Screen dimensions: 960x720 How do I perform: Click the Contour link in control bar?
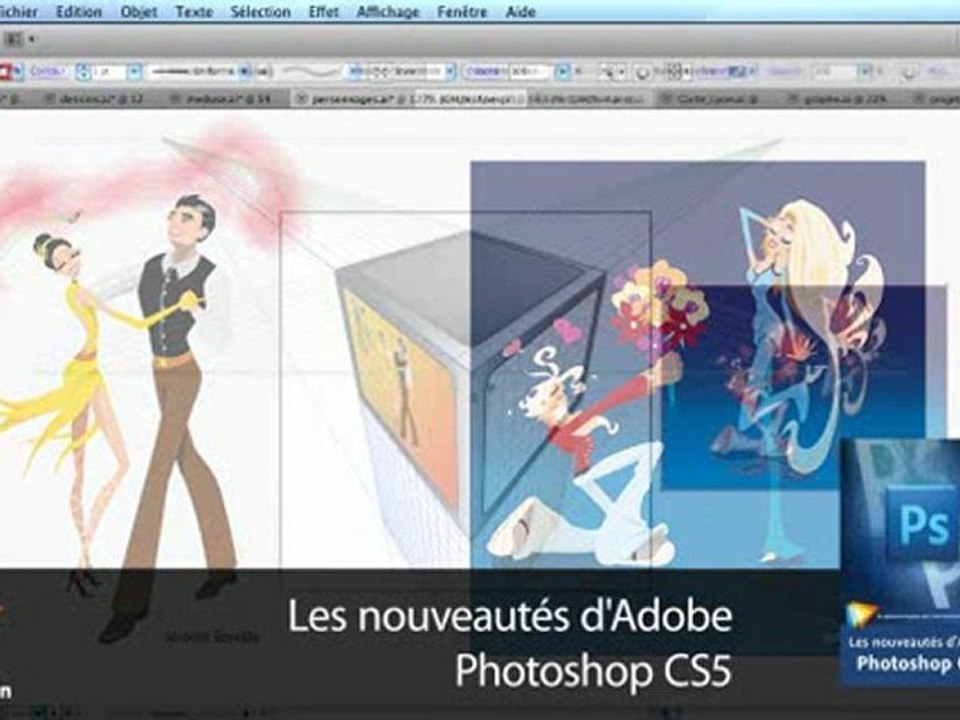[48, 72]
